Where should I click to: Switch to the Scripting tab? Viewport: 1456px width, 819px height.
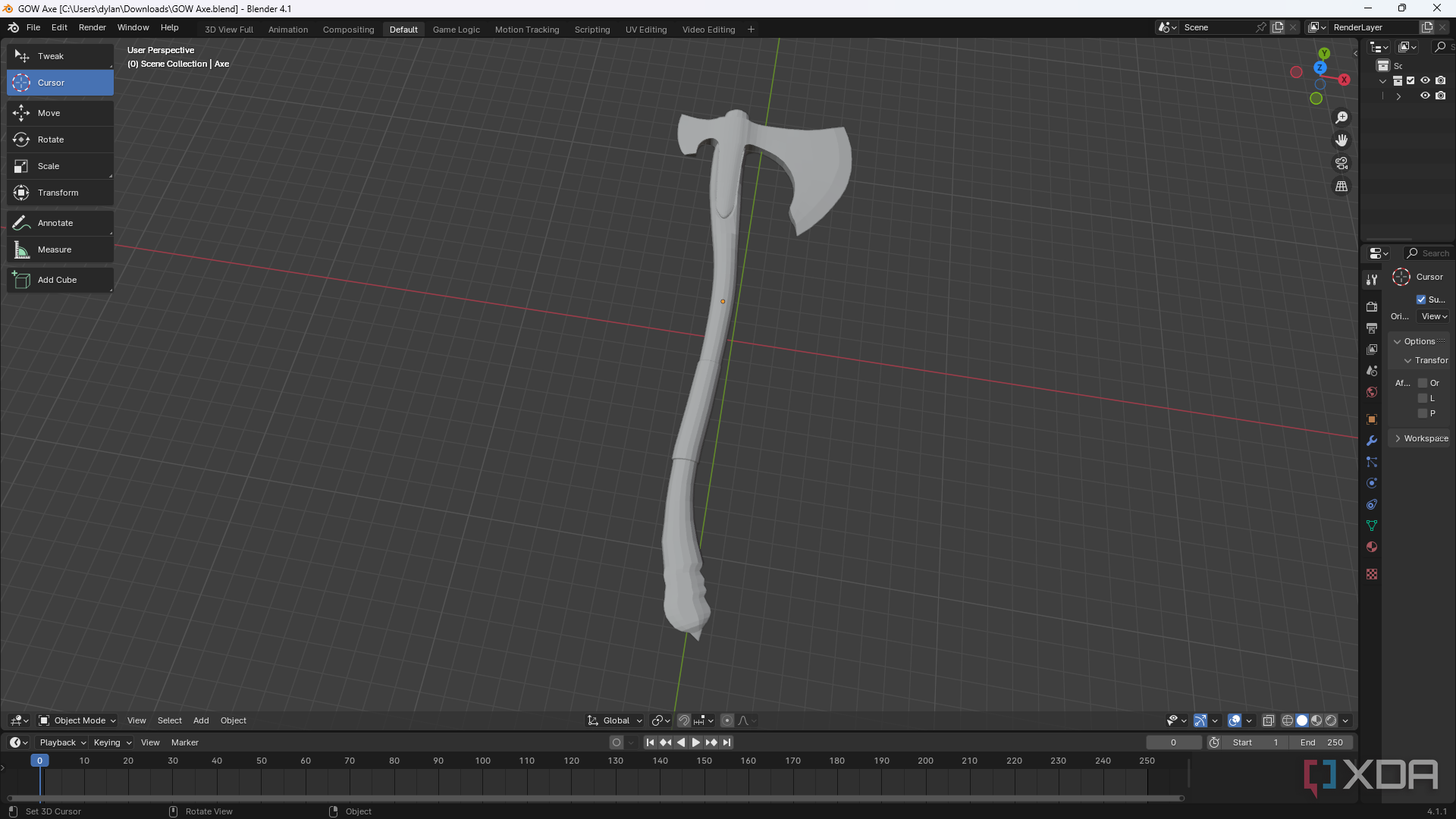click(591, 29)
